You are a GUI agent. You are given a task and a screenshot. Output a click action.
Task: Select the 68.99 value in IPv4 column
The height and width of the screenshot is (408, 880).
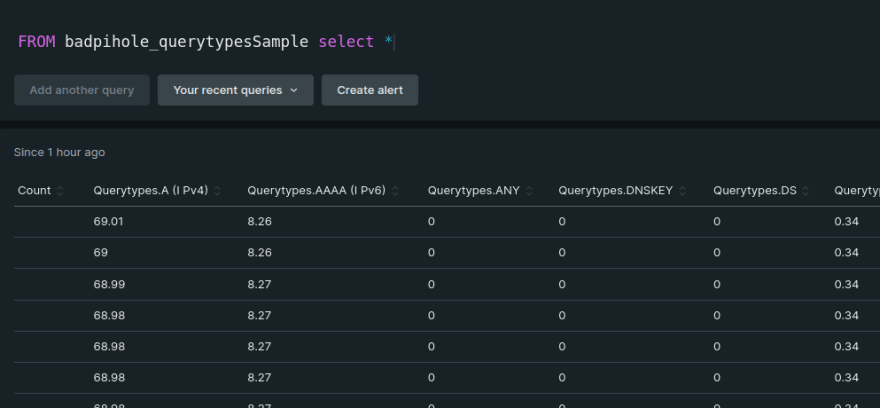pos(108,284)
